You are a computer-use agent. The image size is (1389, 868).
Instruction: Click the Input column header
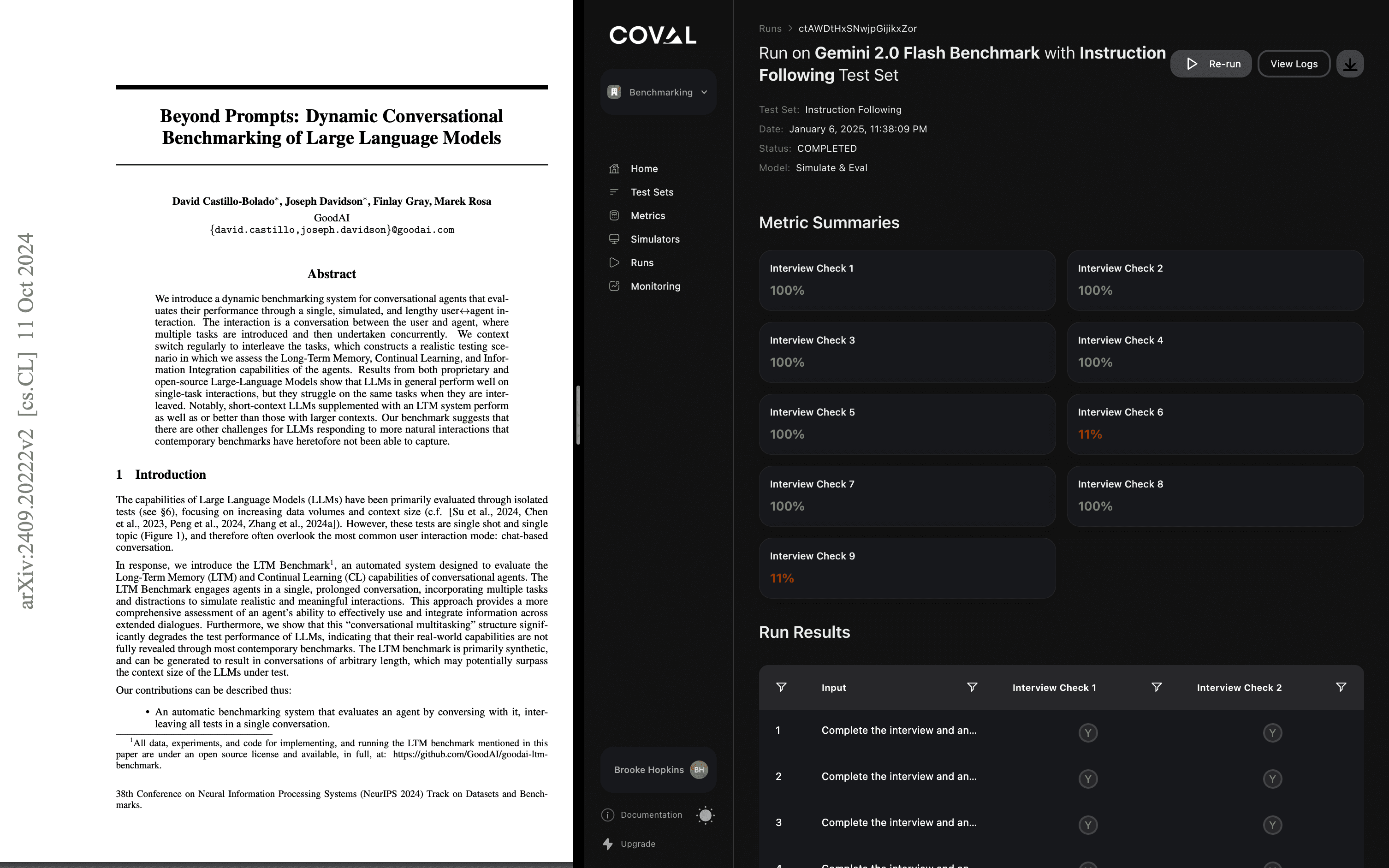coord(833,687)
